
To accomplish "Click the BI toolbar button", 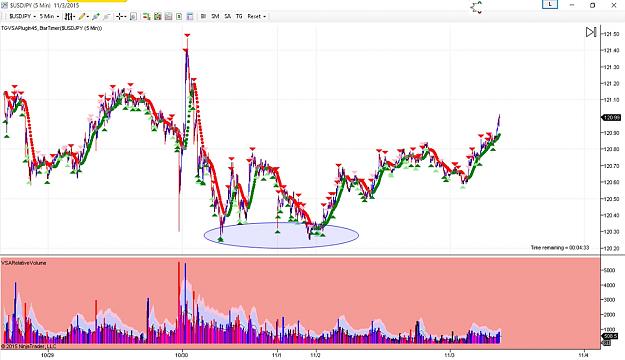I will pos(203,16).
